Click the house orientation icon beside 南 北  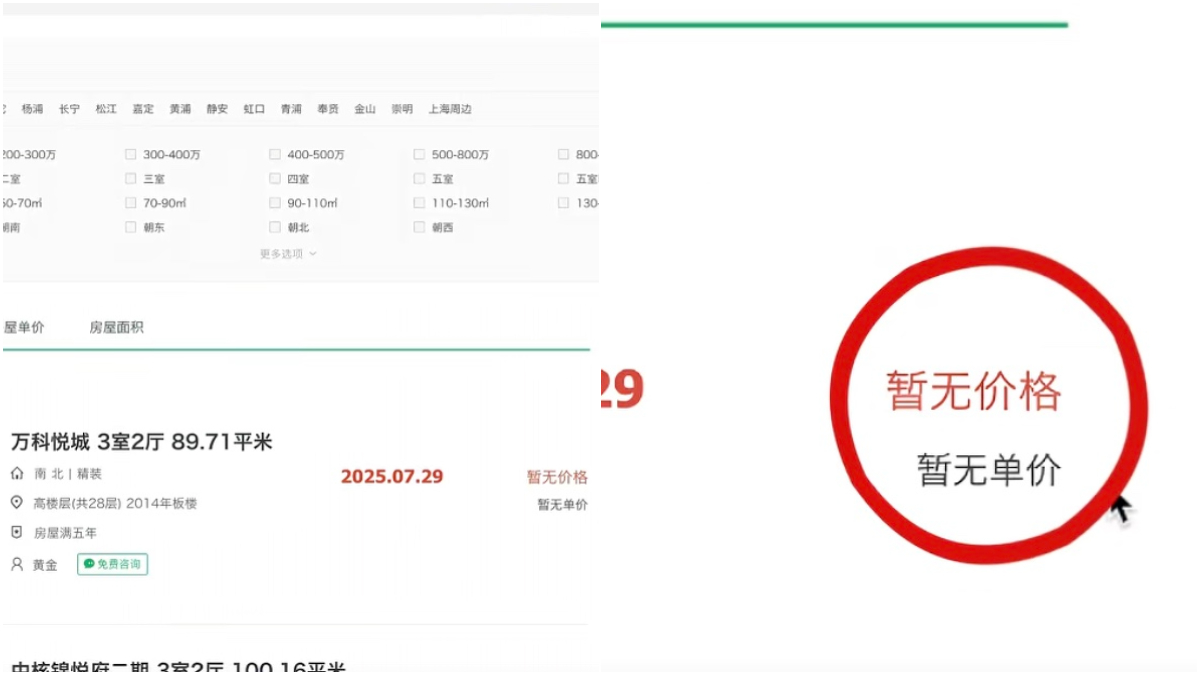click(17, 474)
